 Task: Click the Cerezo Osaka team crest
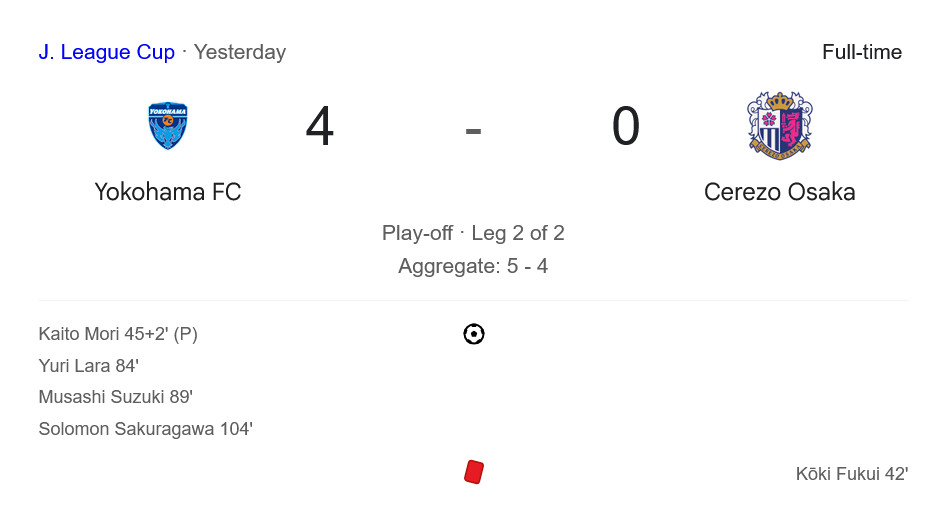click(x=780, y=126)
